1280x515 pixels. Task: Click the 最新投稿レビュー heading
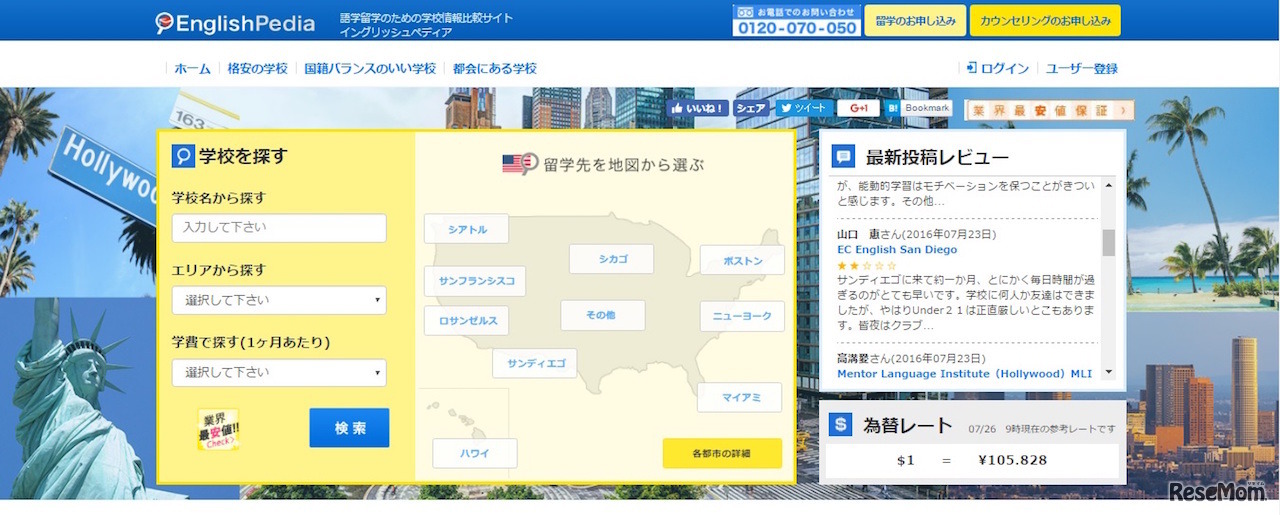[937, 157]
